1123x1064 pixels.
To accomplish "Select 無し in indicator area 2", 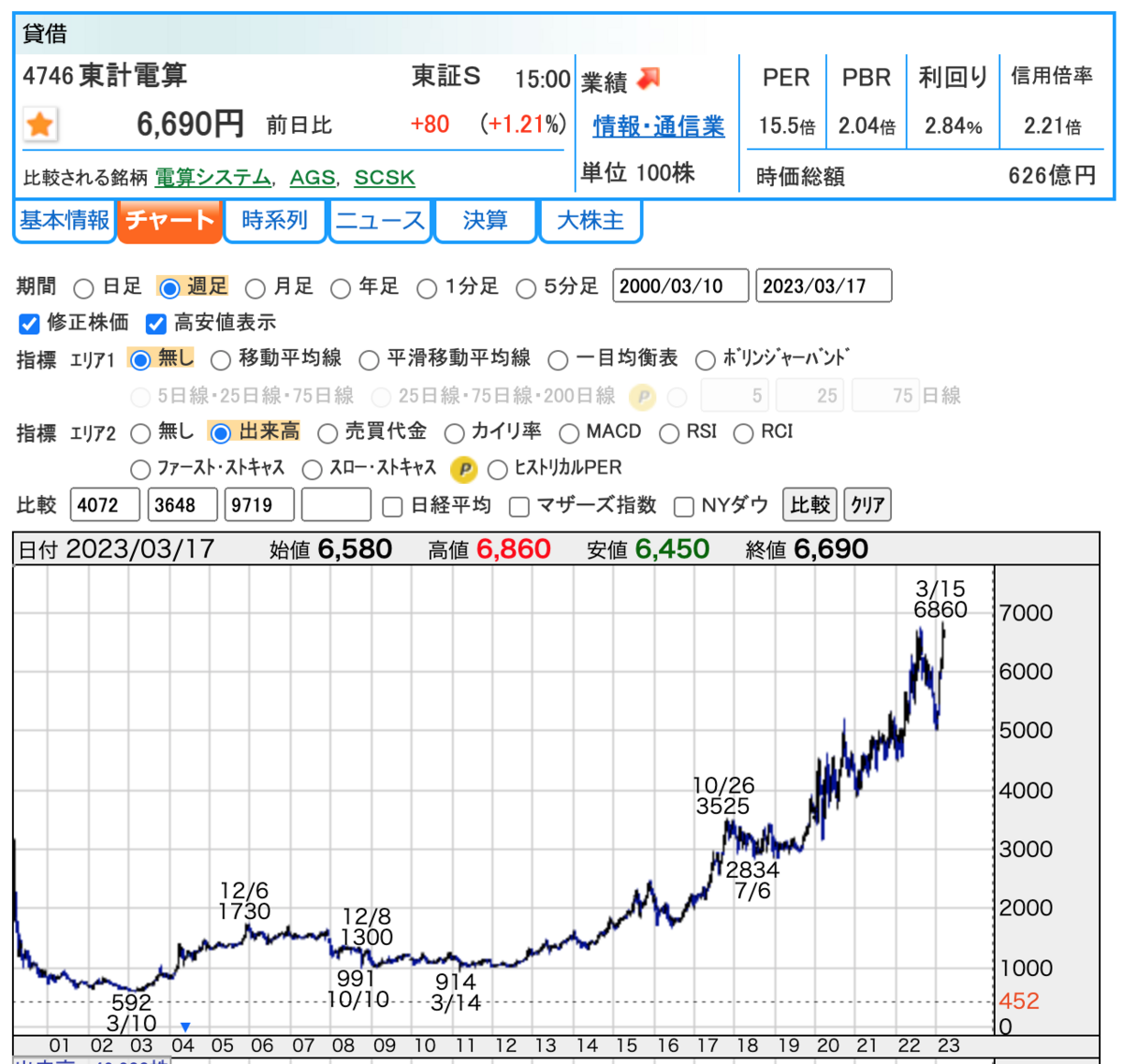I will [x=140, y=433].
